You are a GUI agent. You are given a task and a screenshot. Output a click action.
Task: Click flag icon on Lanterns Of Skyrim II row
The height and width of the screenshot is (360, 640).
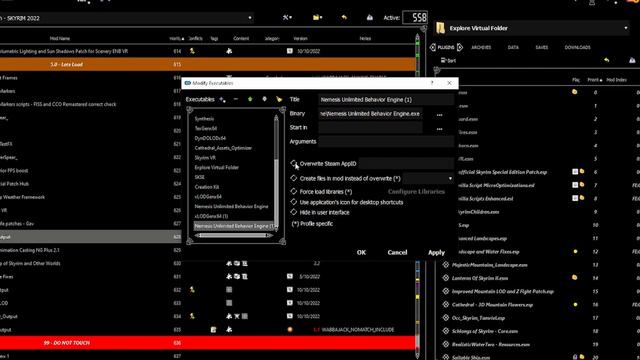[x=575, y=278]
